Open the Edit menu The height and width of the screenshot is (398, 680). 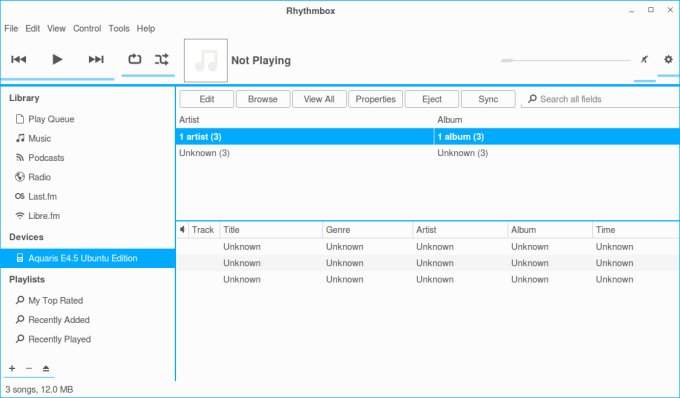33,29
